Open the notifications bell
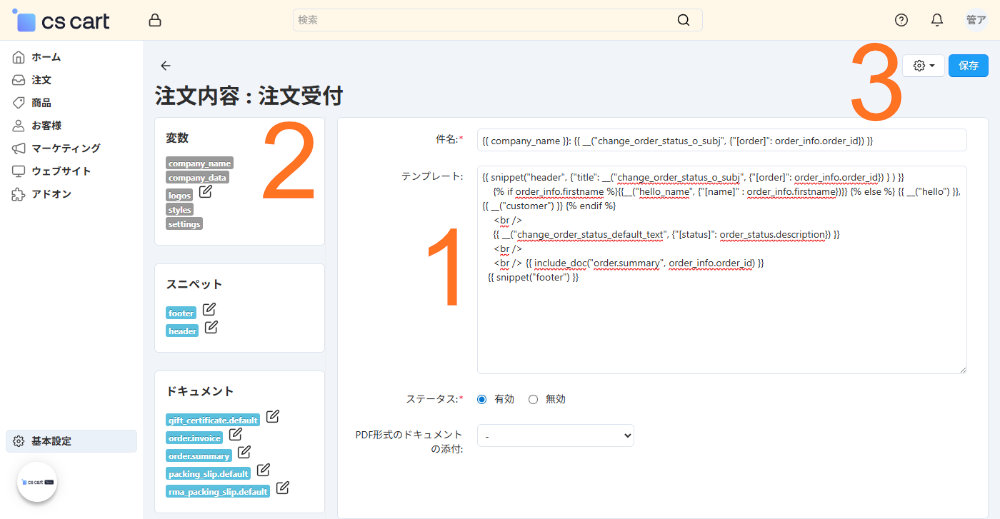 coord(937,20)
